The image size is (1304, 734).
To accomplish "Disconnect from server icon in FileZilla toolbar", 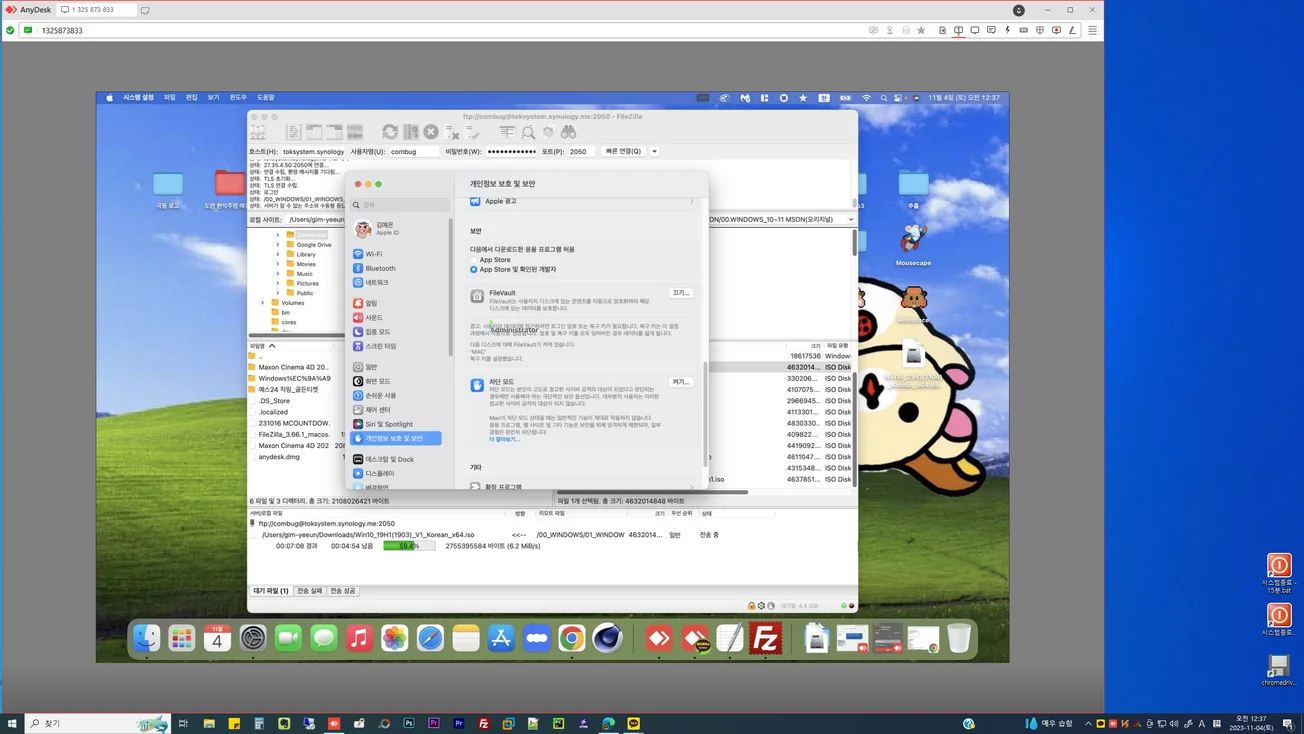I will click(452, 132).
